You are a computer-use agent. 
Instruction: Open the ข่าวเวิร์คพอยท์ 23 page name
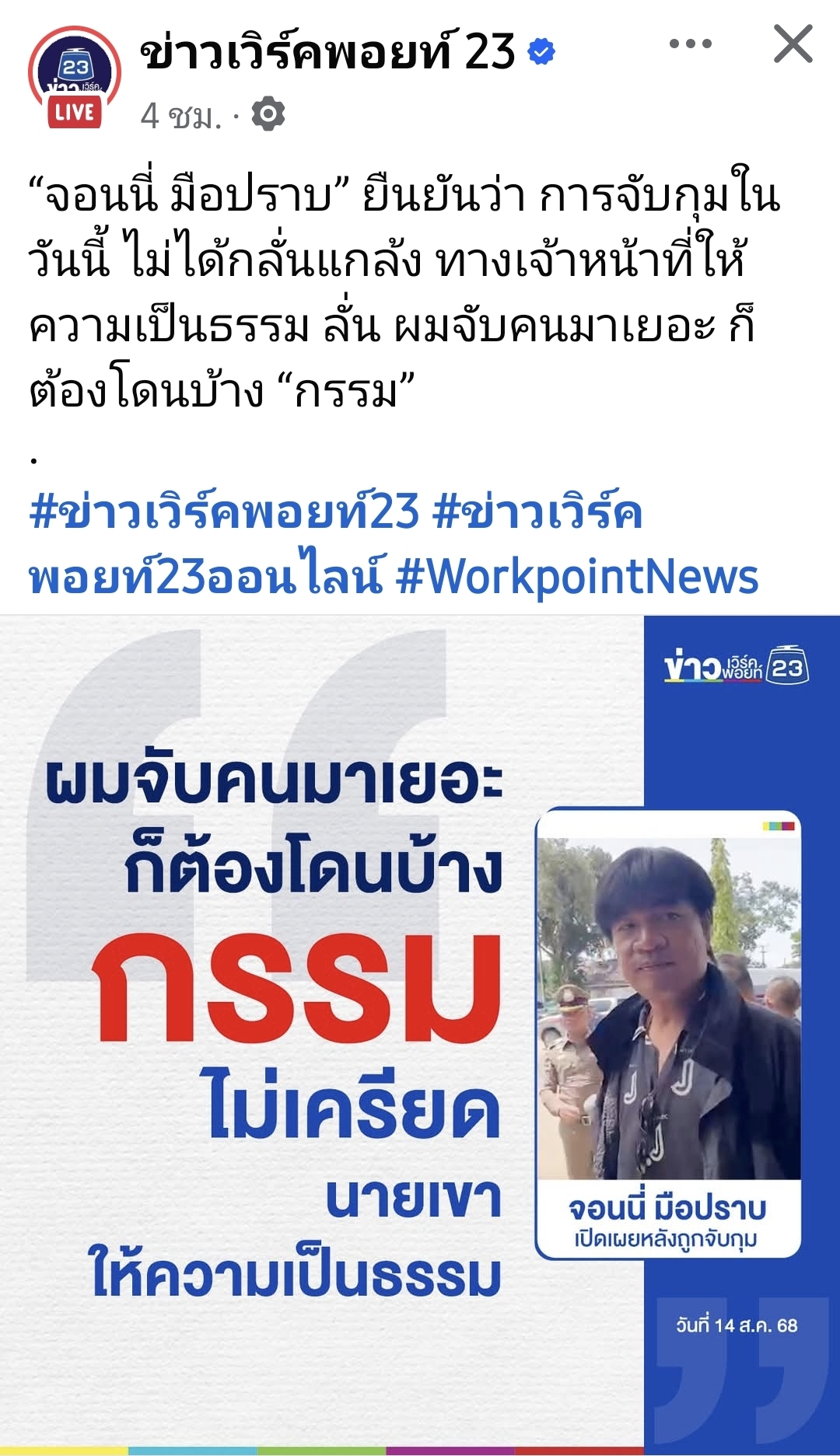point(327,51)
